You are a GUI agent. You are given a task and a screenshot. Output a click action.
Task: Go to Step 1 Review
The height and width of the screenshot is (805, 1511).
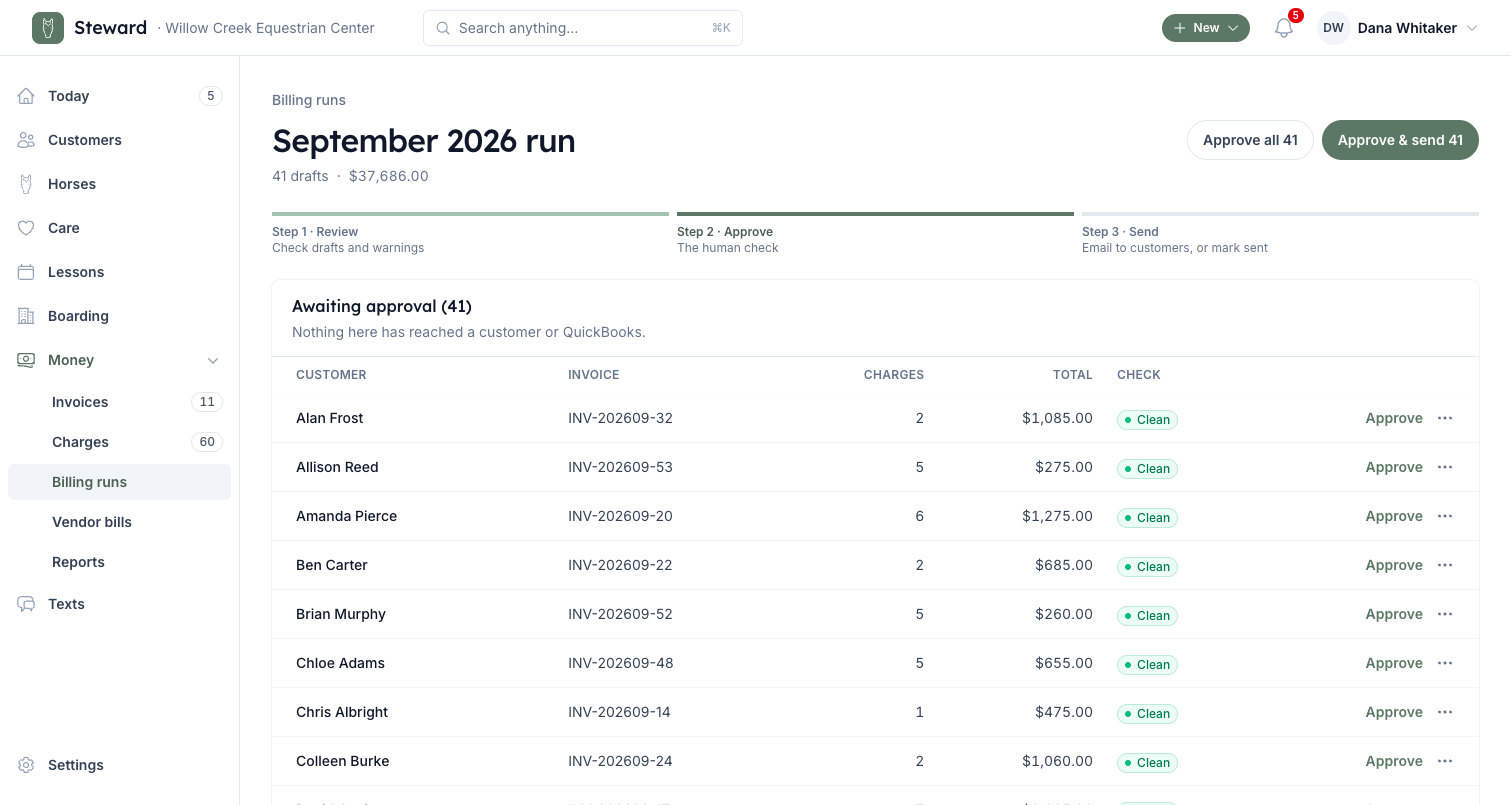[x=470, y=234]
